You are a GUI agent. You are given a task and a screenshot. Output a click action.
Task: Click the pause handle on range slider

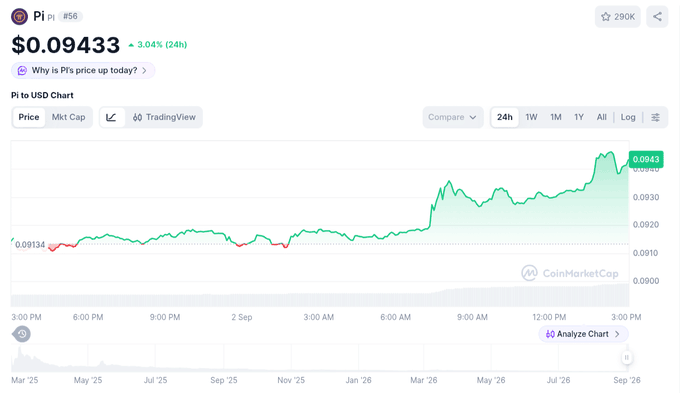[x=626, y=357]
